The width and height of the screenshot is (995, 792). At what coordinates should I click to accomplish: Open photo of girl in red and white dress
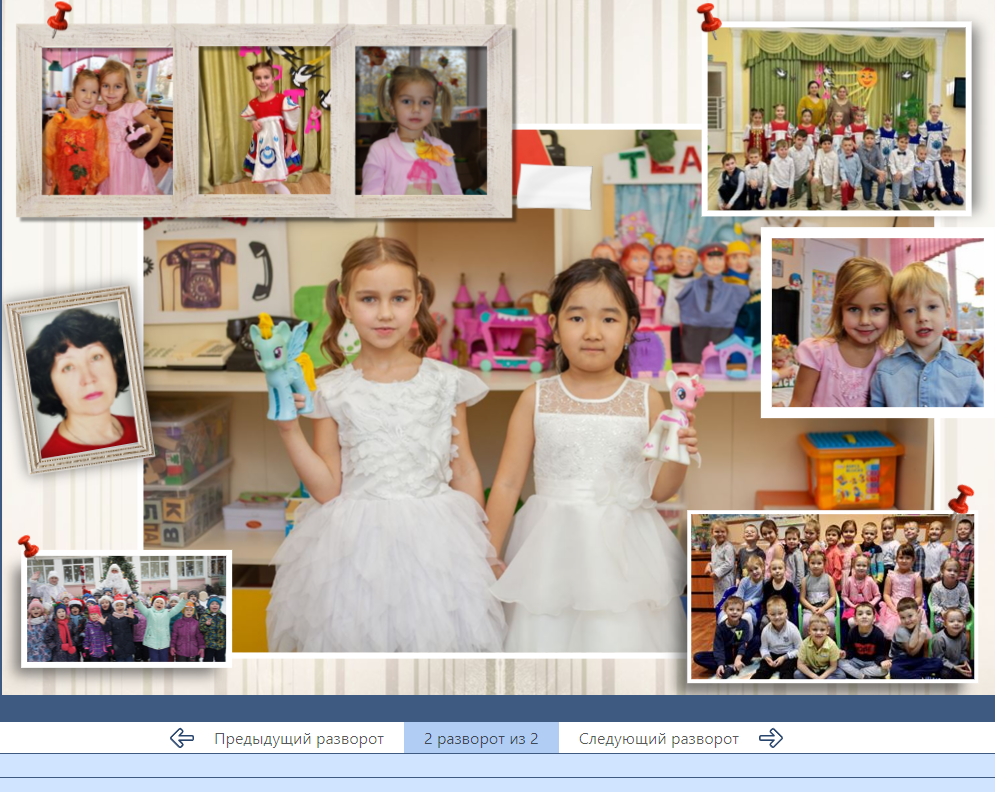pos(264,121)
